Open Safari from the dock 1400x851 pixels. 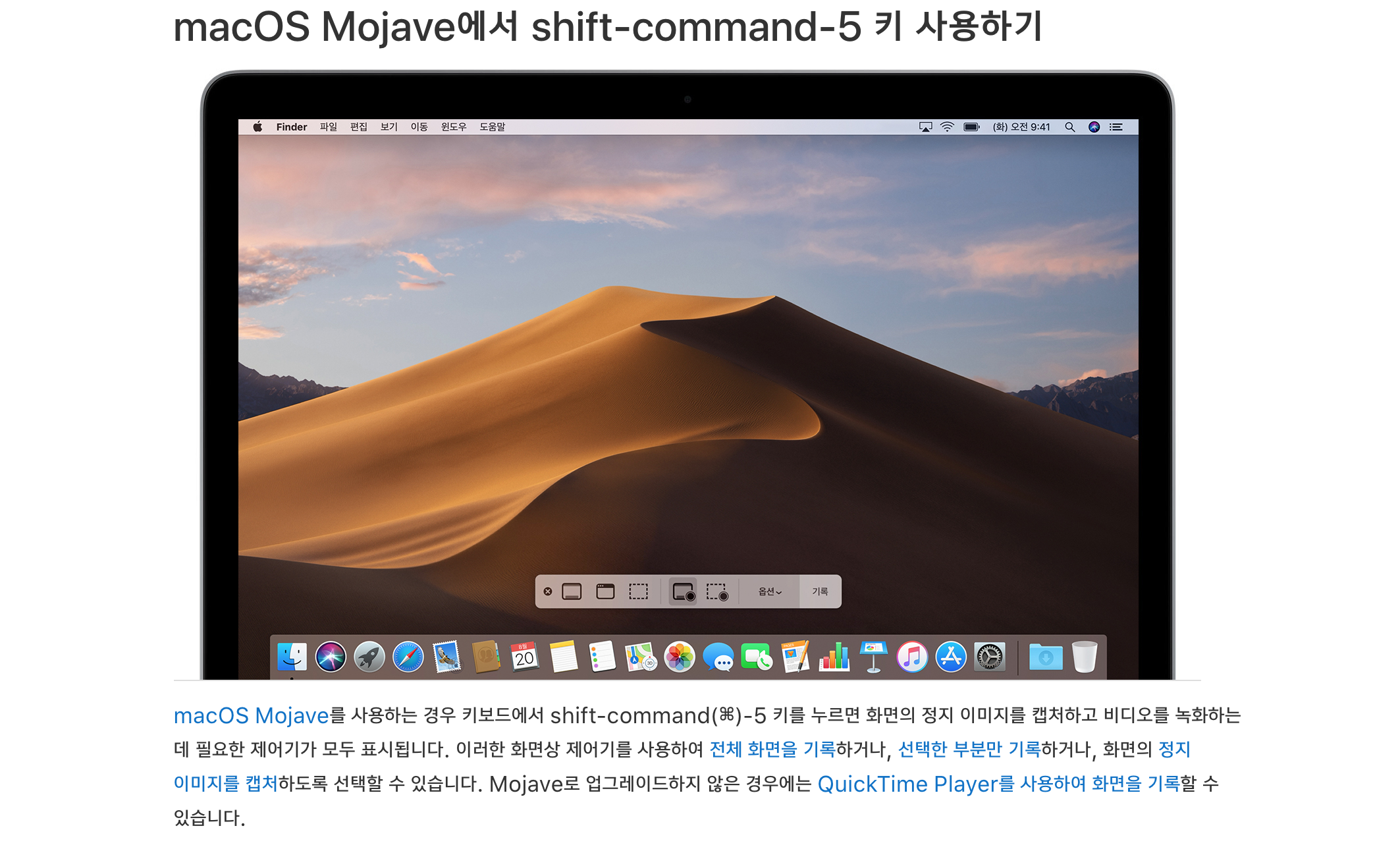coord(408,657)
